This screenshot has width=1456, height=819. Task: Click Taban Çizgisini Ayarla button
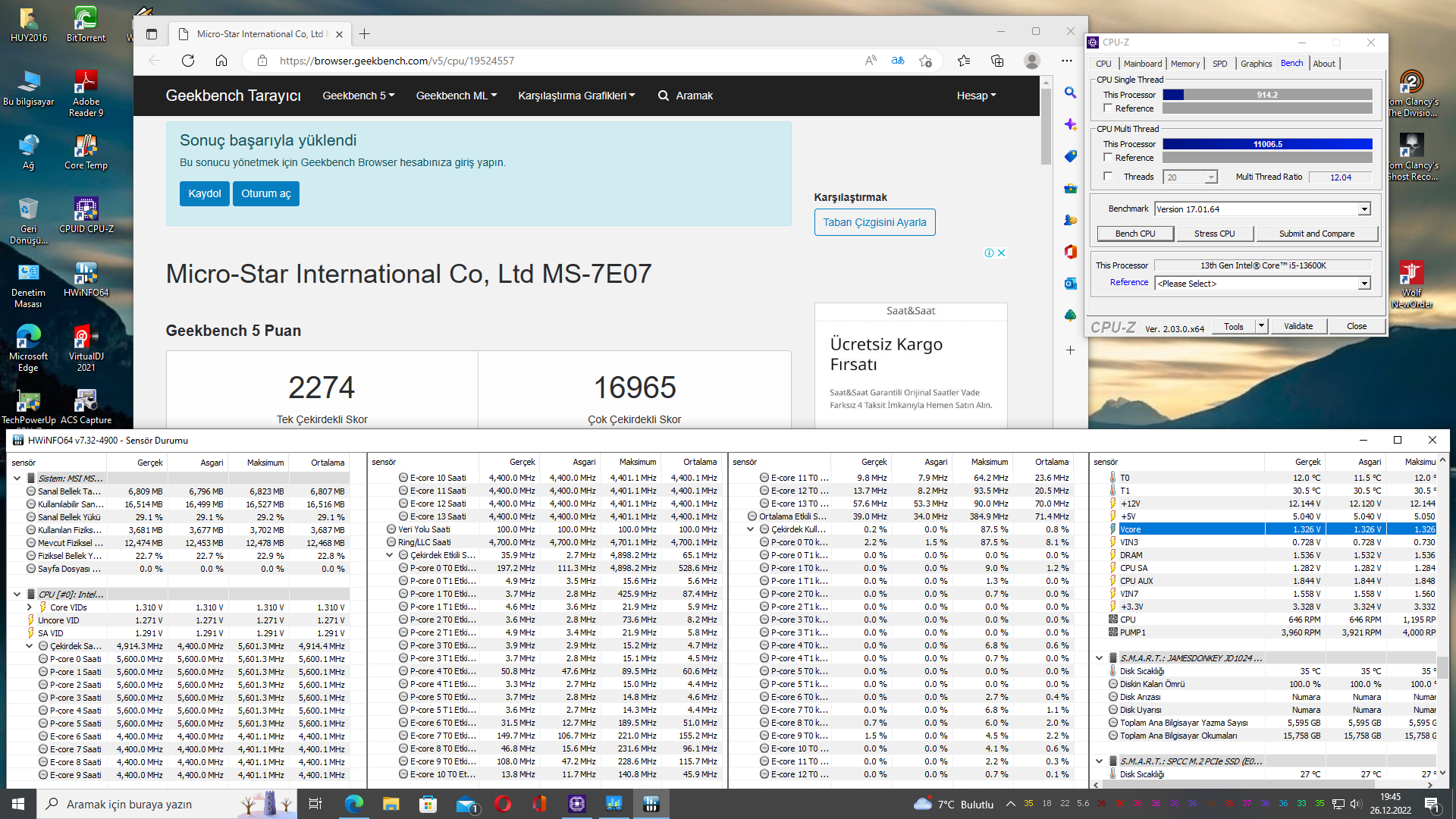[874, 222]
